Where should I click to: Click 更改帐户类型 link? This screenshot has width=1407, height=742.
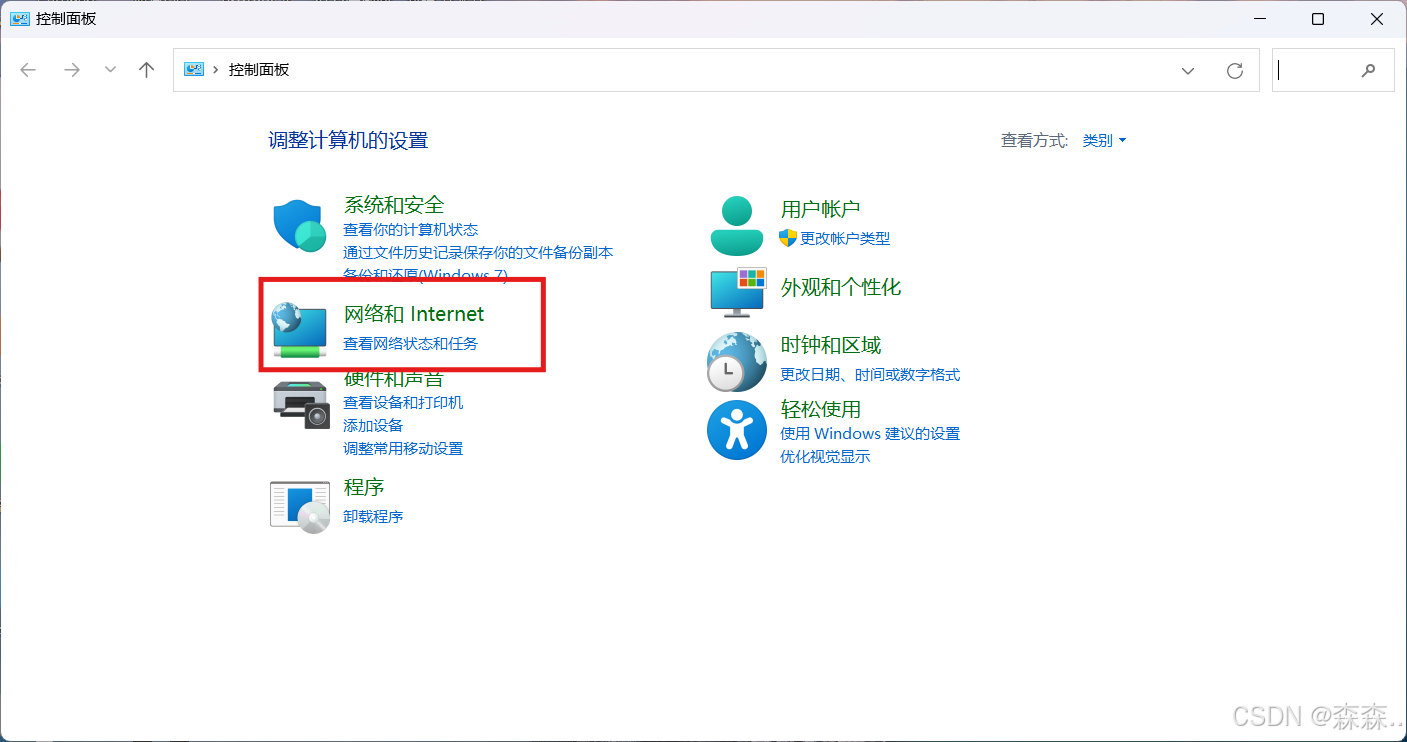(845, 238)
